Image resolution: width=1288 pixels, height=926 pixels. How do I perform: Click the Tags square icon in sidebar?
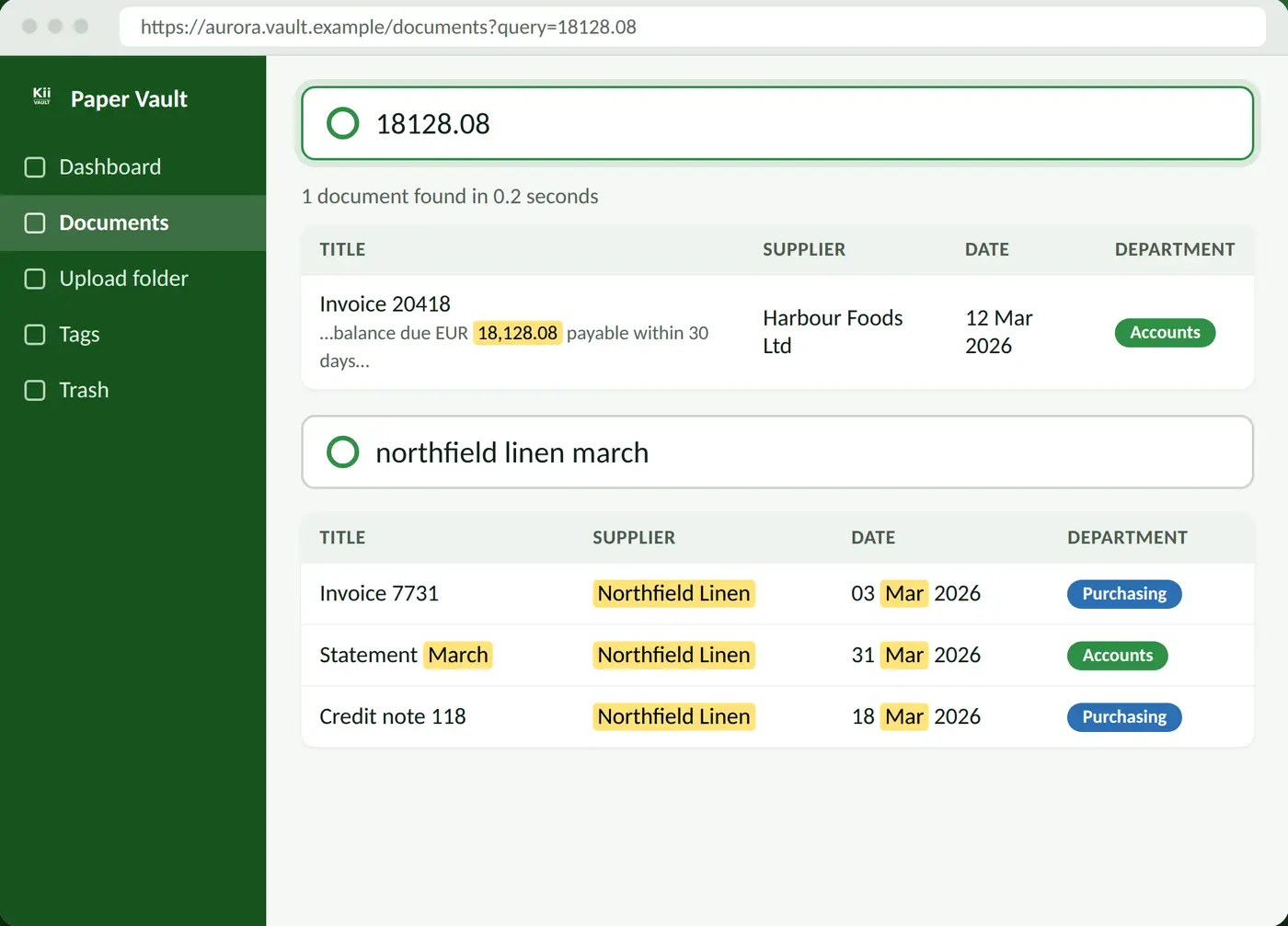pos(35,335)
